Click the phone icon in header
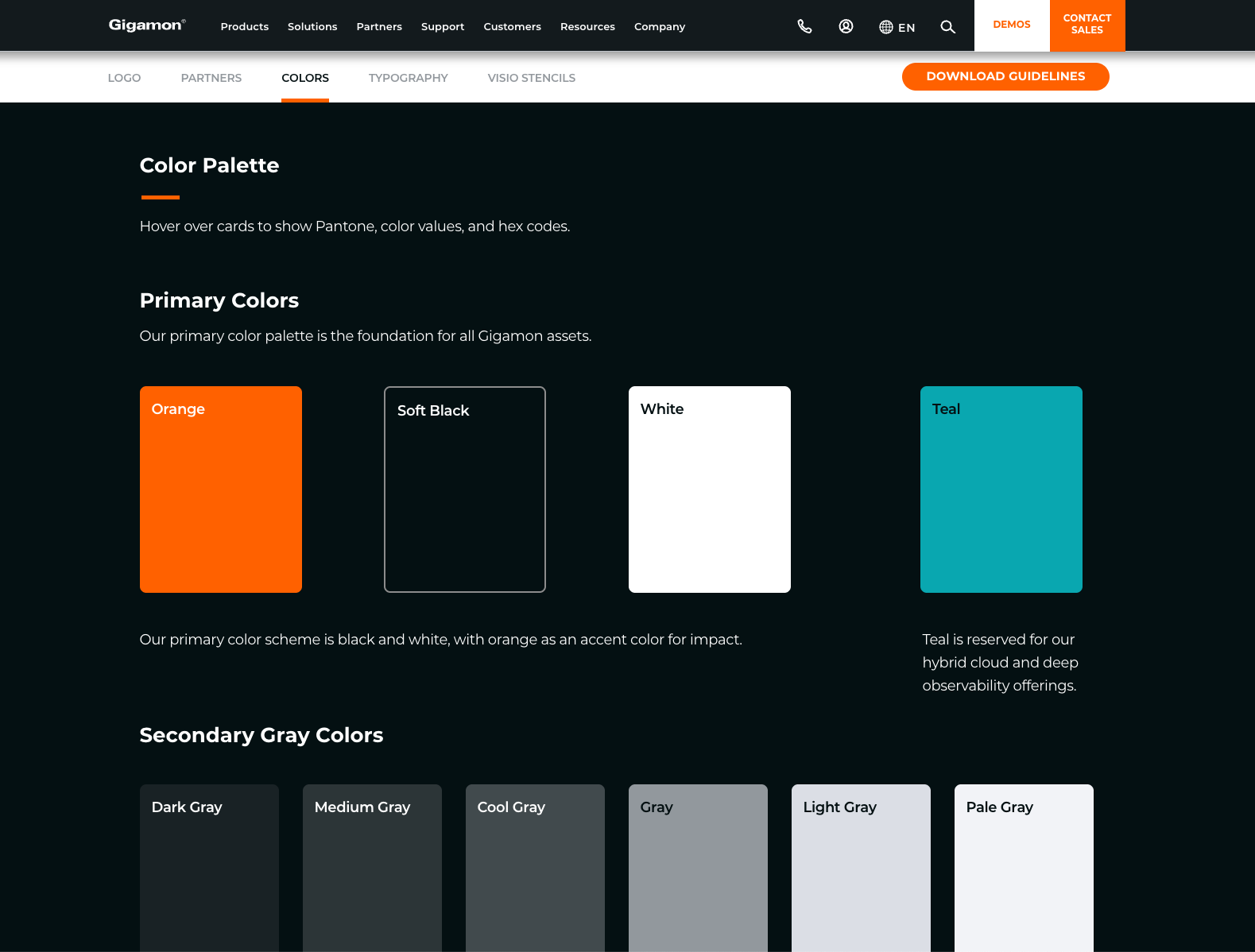Image resolution: width=1255 pixels, height=952 pixels. coord(804,26)
